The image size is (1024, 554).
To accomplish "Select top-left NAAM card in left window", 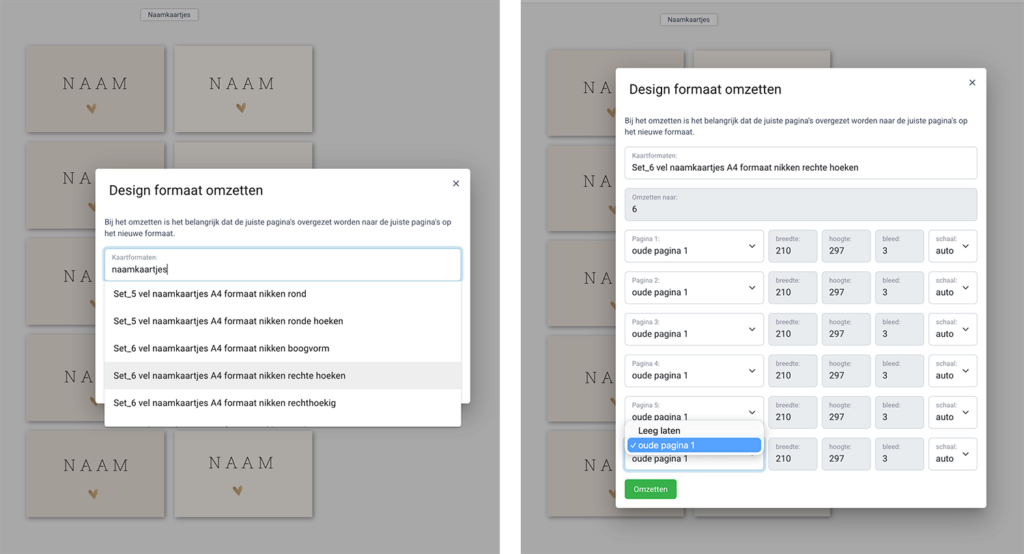I will coord(95,89).
